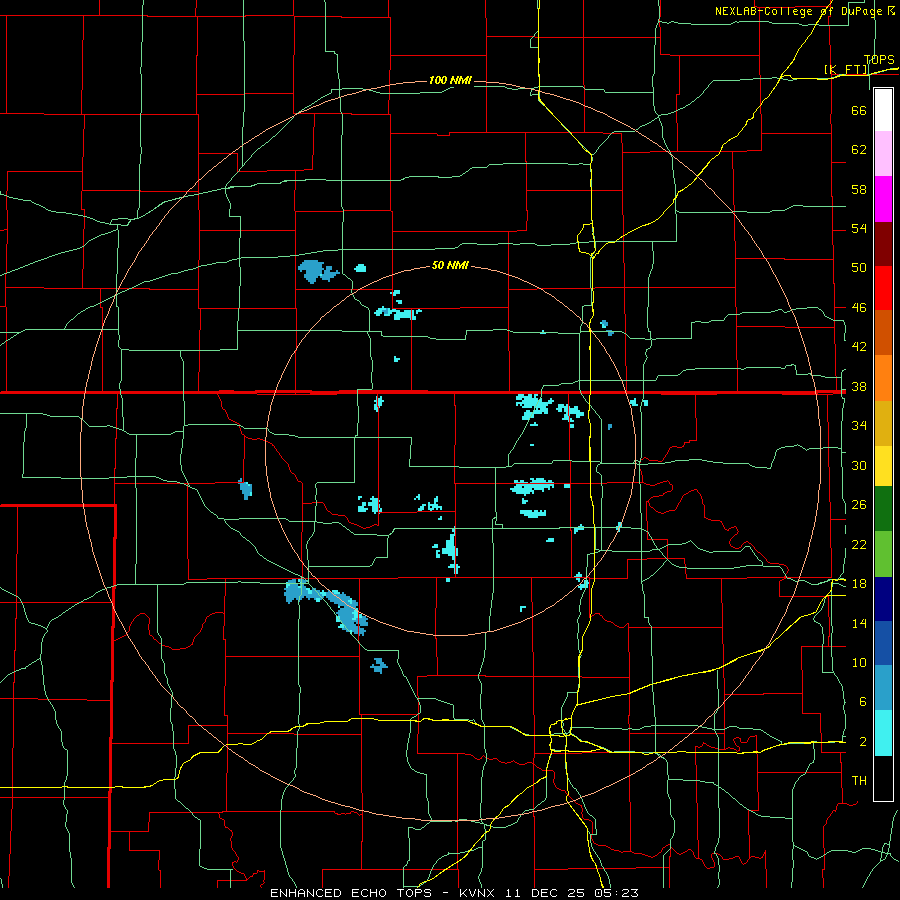Click the light pink swatch on the scale
The height and width of the screenshot is (900, 900).
[x=883, y=154]
